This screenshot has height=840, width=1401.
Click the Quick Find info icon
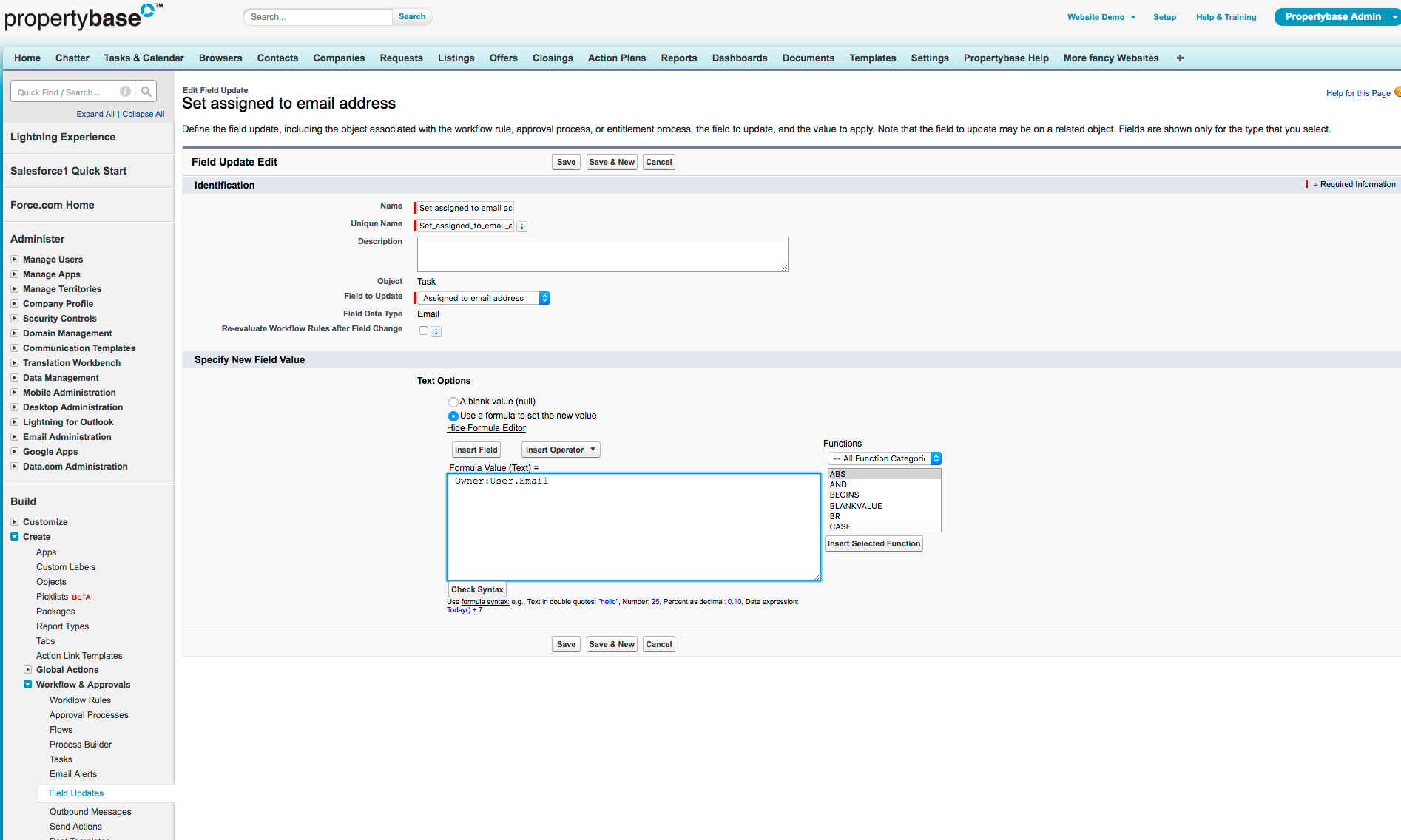point(126,92)
